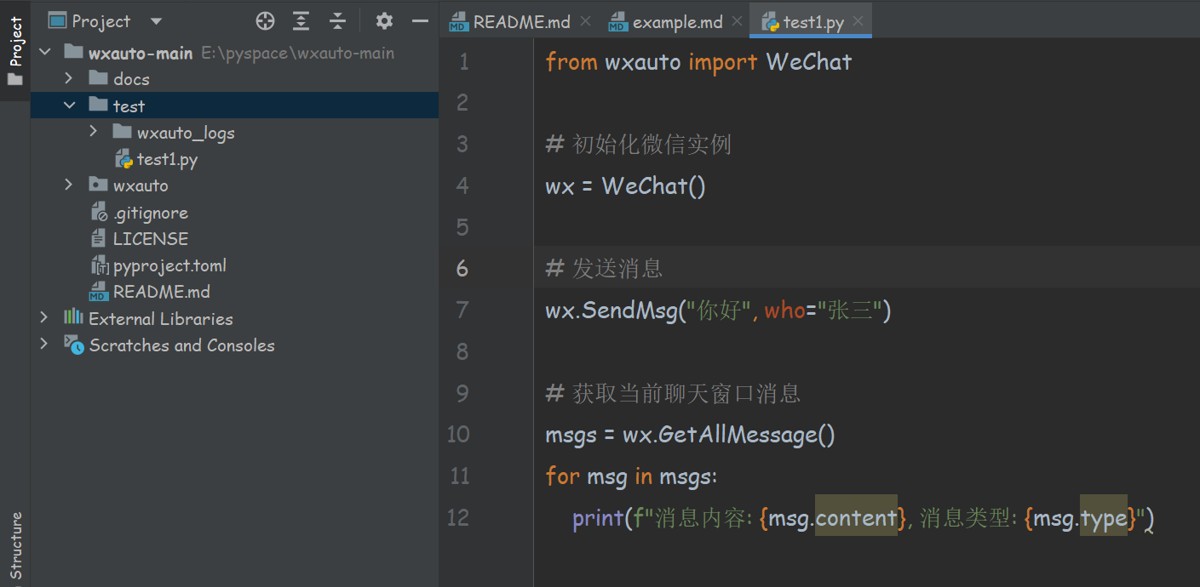Viewport: 1200px width, 587px height.
Task: Close the README.md editor tab
Action: (585, 21)
